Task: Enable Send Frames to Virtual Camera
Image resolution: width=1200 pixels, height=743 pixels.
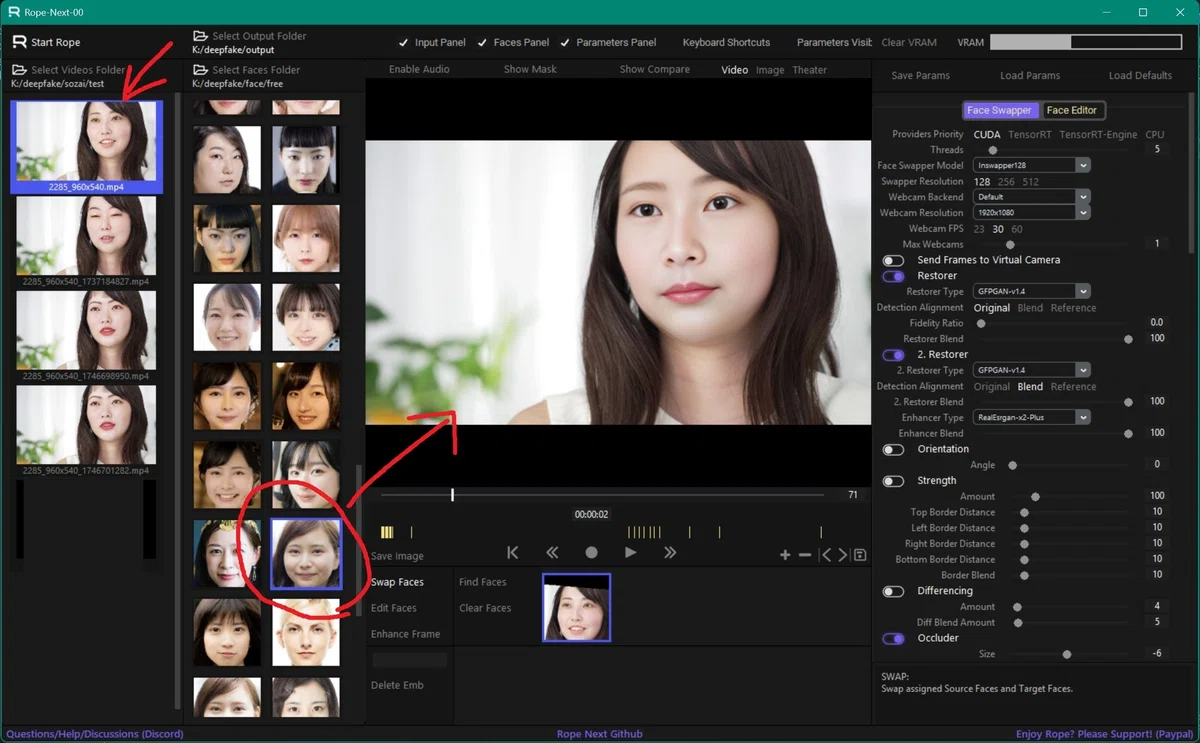Action: click(x=893, y=260)
